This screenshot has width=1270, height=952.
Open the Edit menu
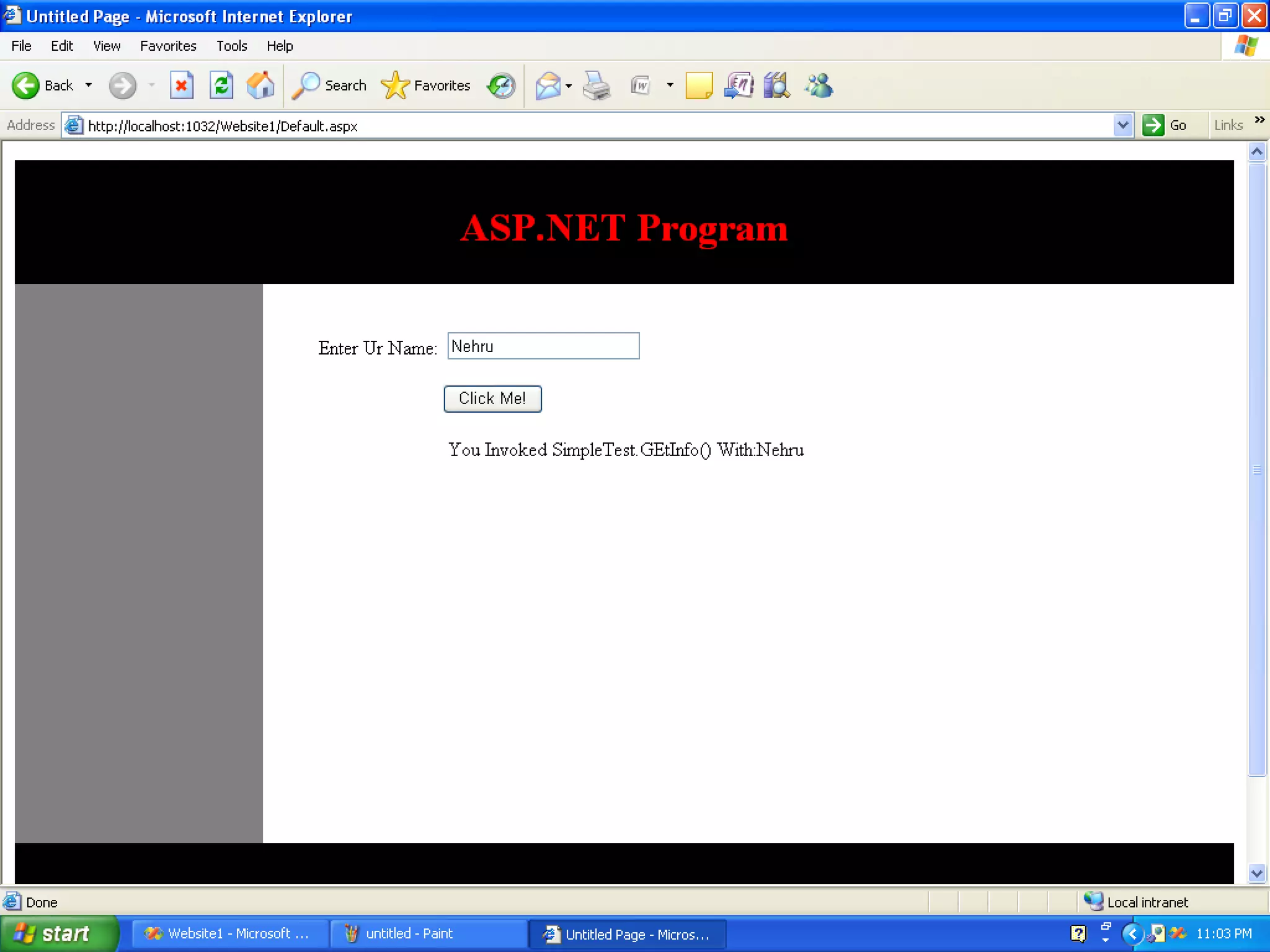pos(62,46)
